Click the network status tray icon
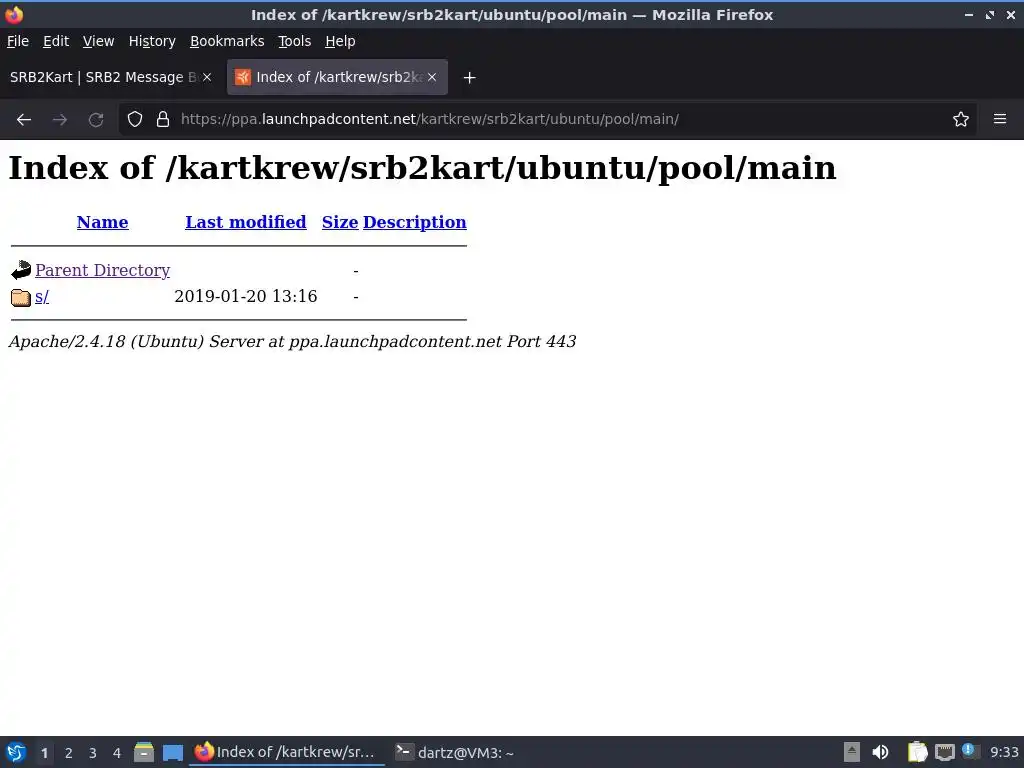1024x768 pixels. pyautogui.click(x=944, y=752)
